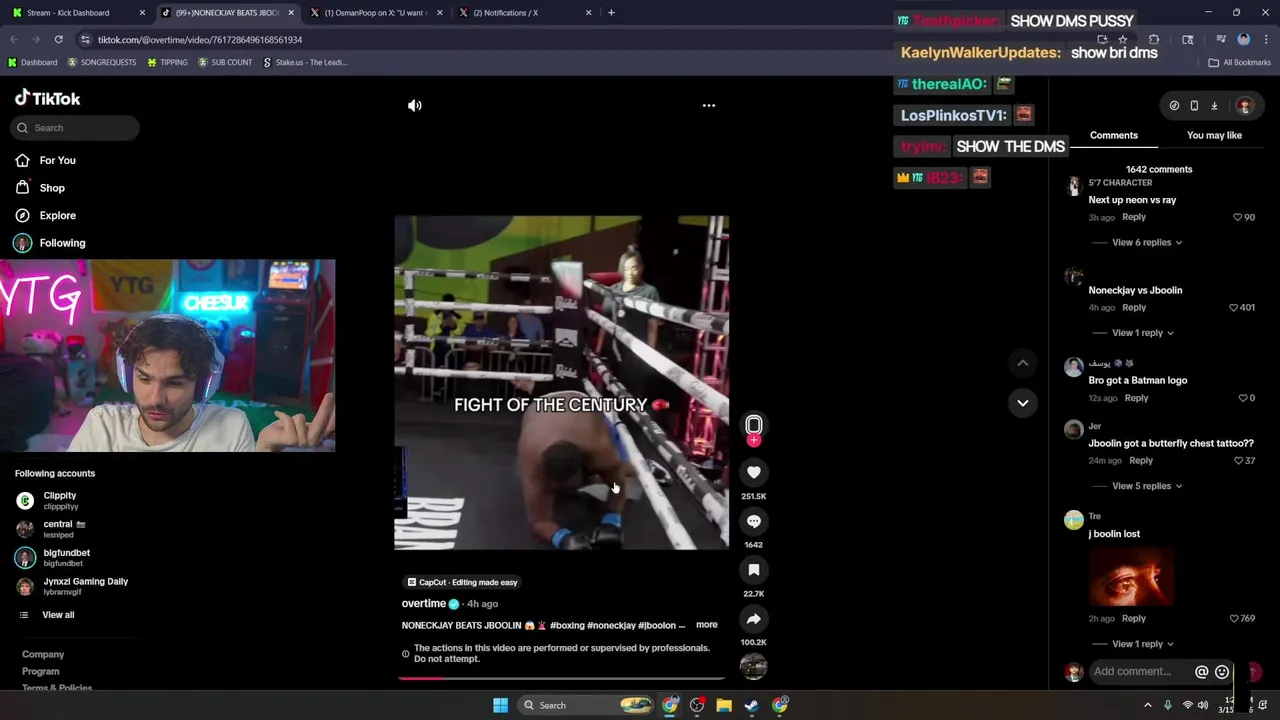Open the SUB COUNT bookmark
The height and width of the screenshot is (720, 1280).
(224, 62)
